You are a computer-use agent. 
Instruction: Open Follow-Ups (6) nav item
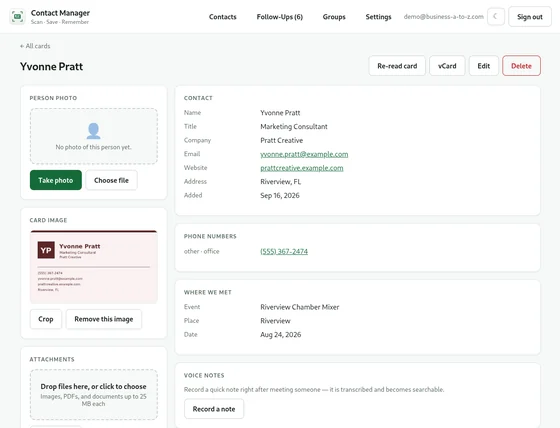pos(280,17)
